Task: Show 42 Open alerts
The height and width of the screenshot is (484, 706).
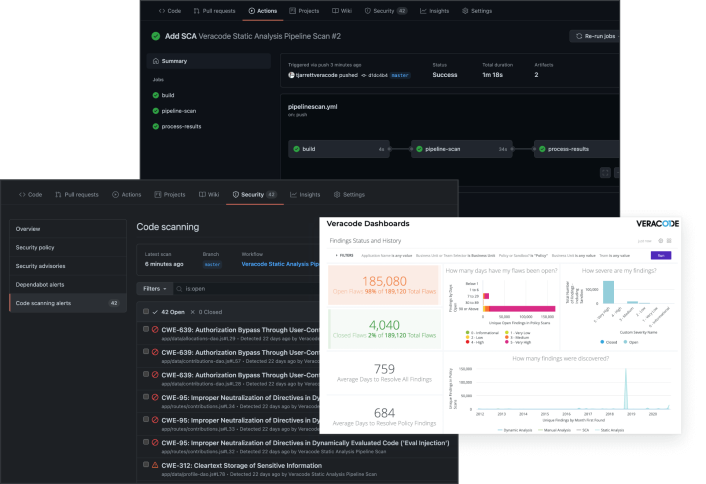Action: [x=169, y=312]
